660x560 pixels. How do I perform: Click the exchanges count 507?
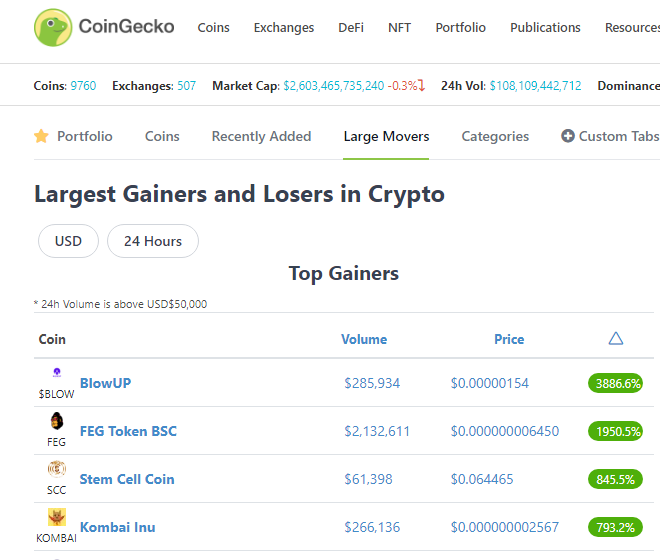(x=186, y=86)
